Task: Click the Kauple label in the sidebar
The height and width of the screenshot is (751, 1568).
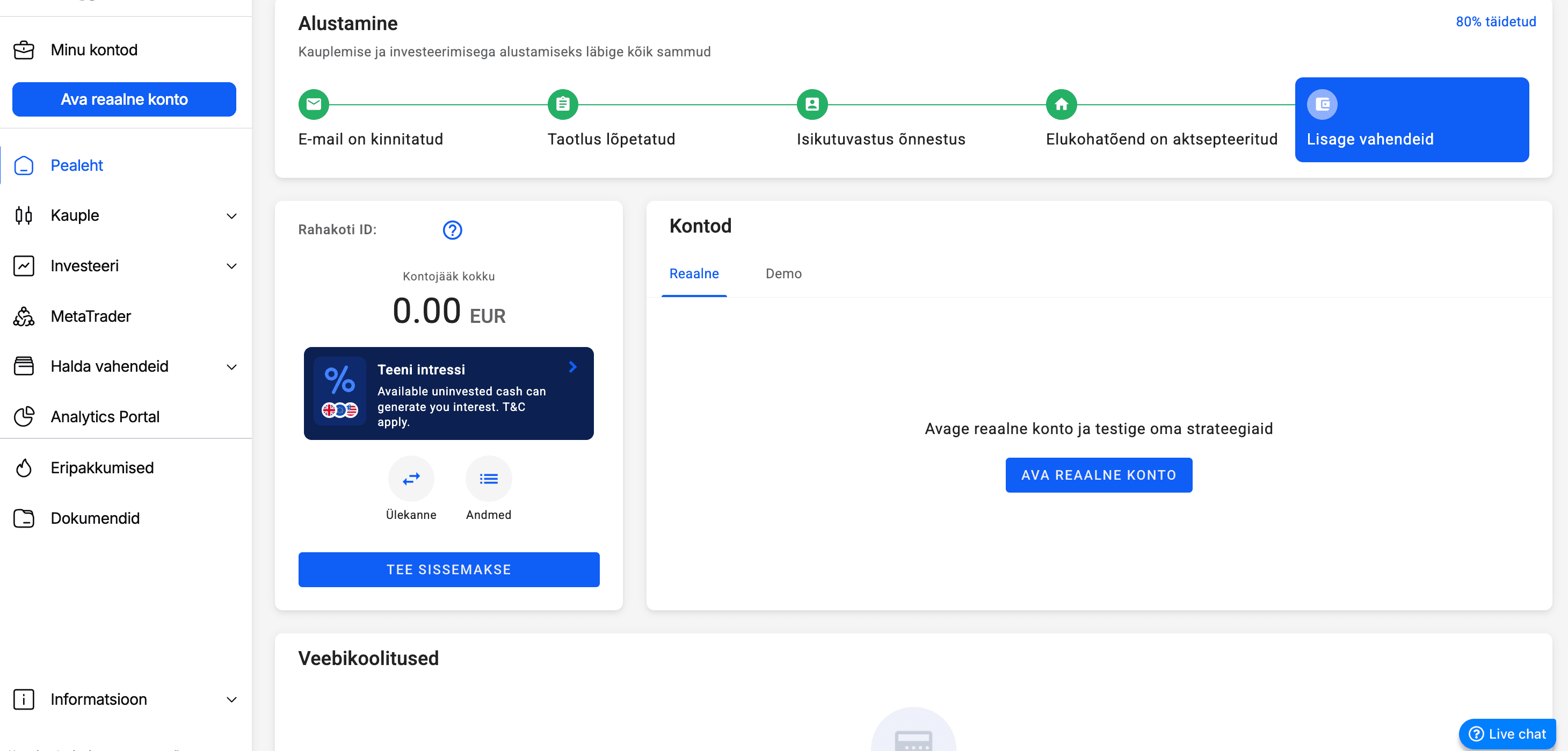Action: (75, 215)
